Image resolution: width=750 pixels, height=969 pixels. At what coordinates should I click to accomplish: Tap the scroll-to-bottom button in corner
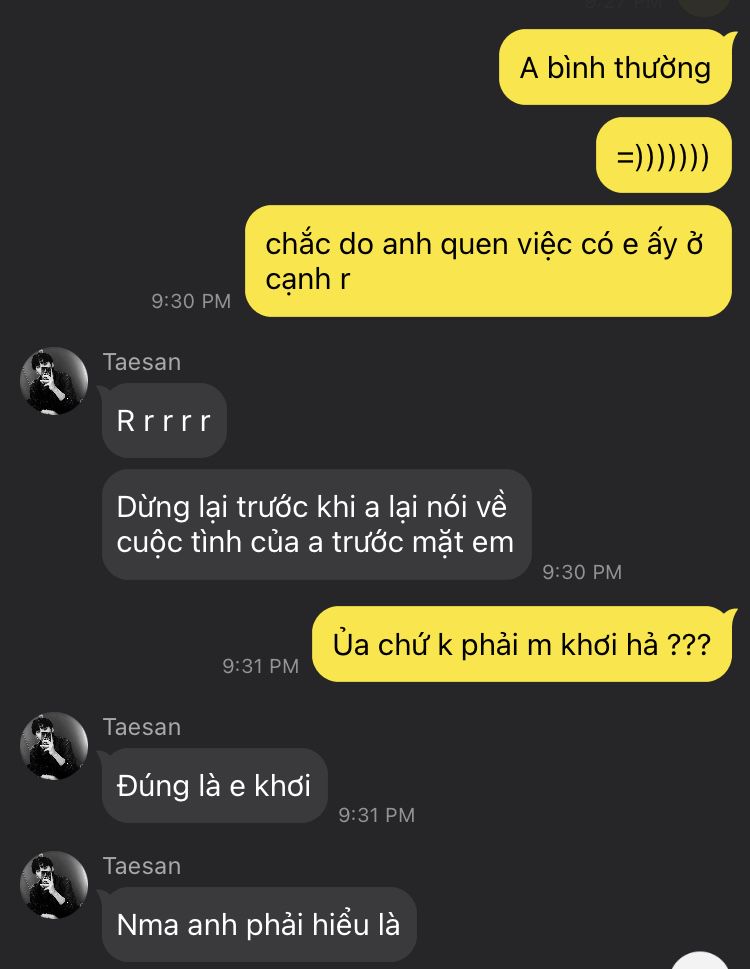pyautogui.click(x=699, y=962)
